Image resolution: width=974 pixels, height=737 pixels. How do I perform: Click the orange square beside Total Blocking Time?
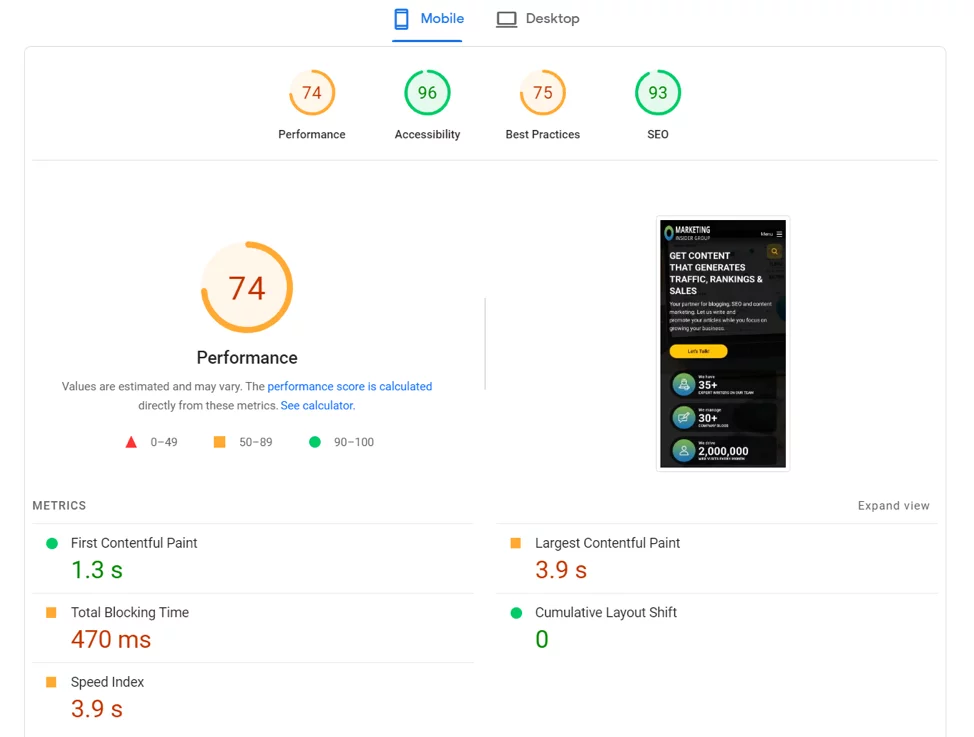[52, 613]
